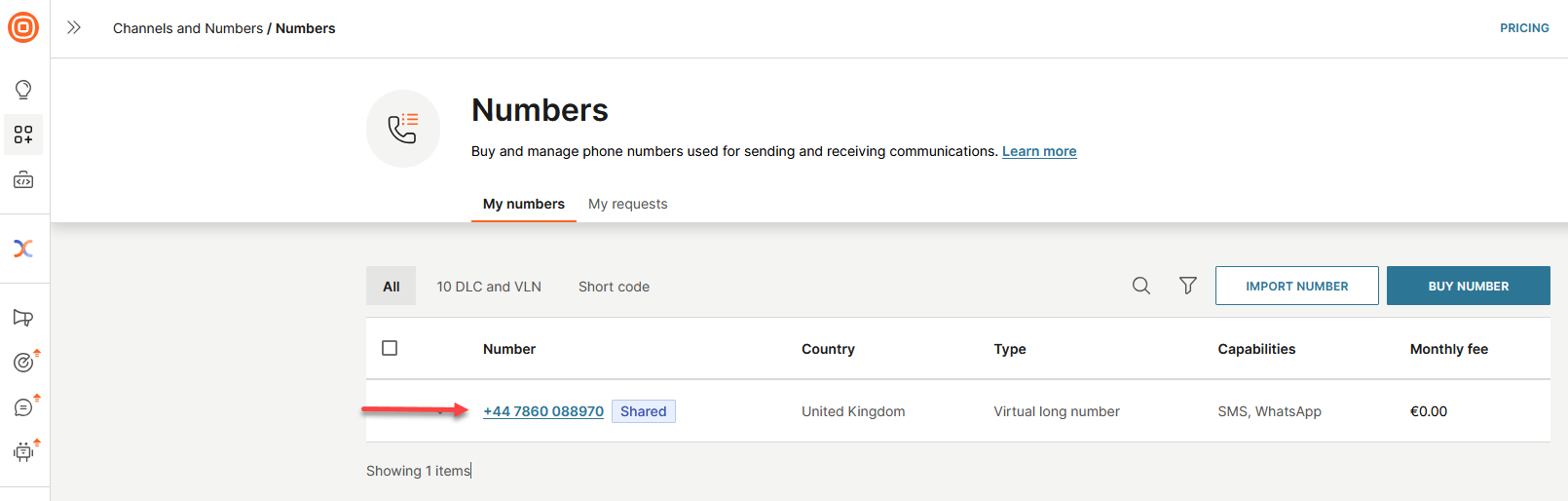Open the lightbulb icon in sidebar
The image size is (1568, 501).
pos(23,90)
